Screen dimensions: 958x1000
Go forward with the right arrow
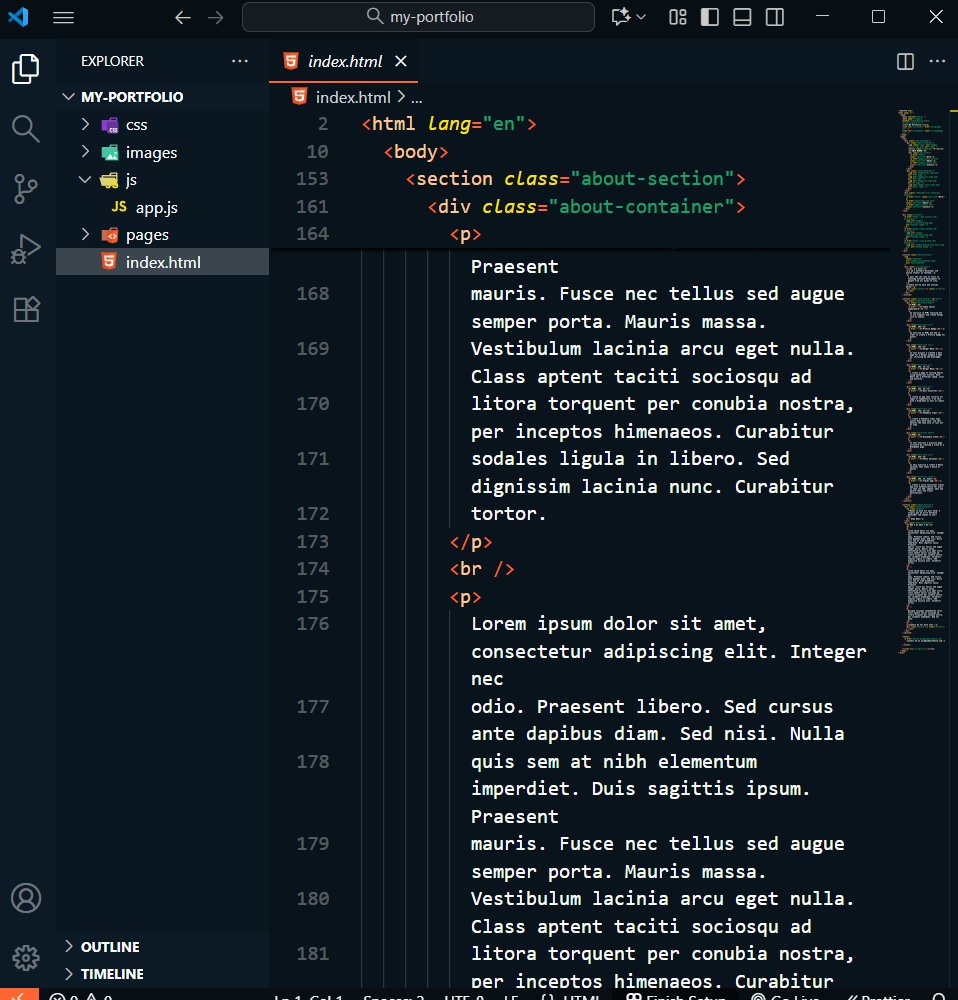coord(216,17)
